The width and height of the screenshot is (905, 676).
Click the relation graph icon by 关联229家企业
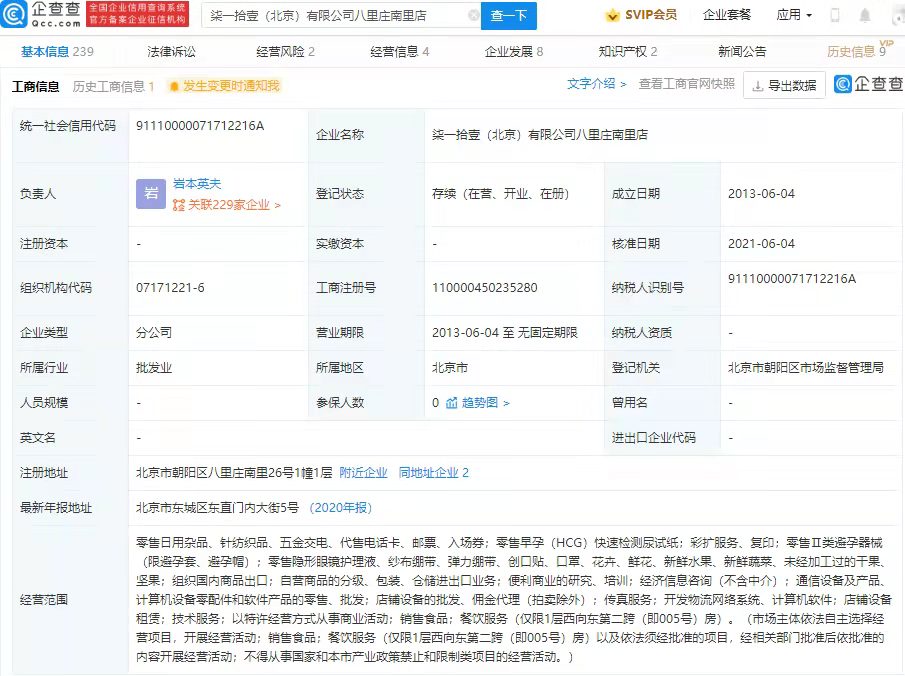click(179, 205)
